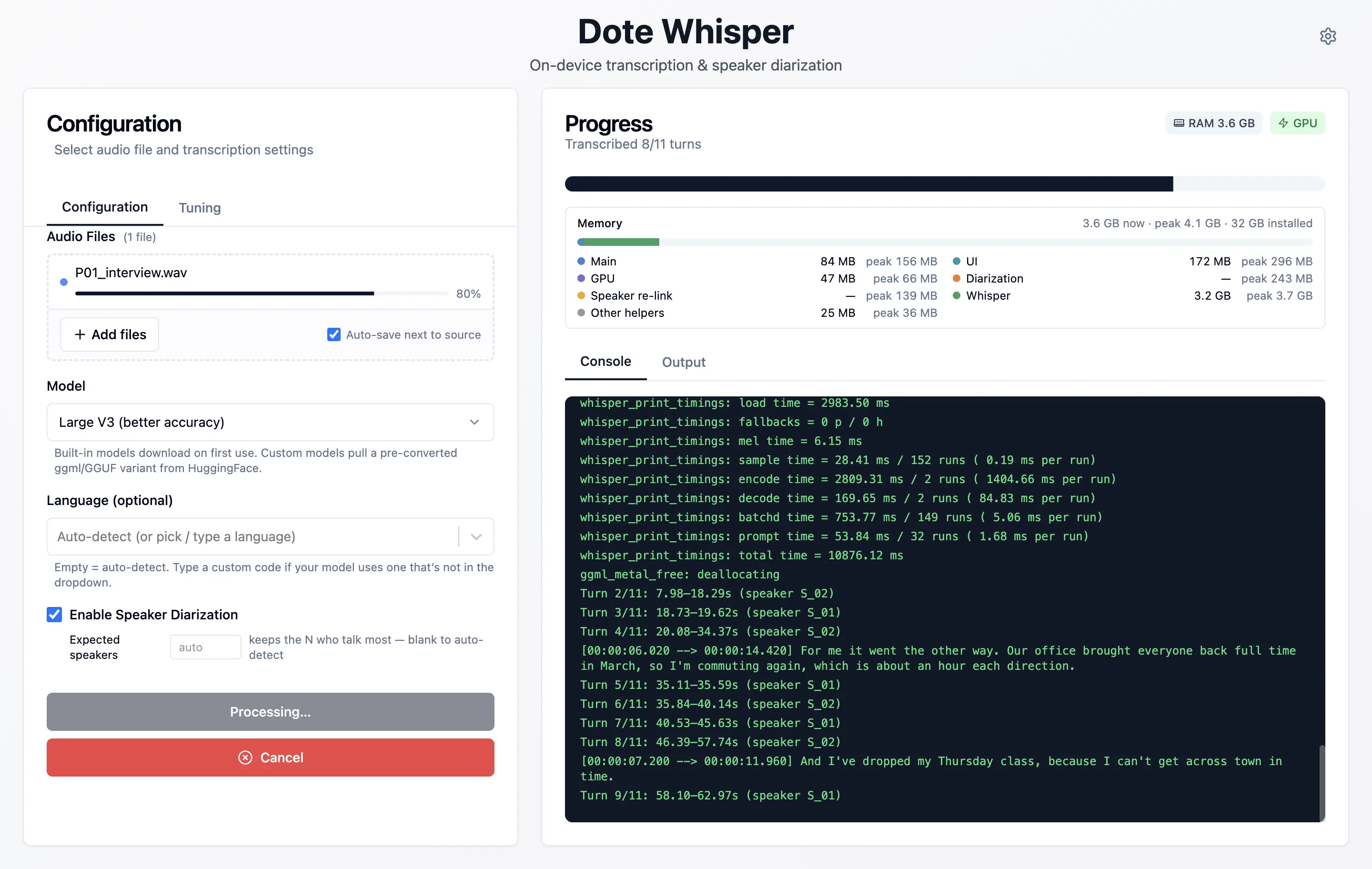
Task: Click the '(1 file)' audio files count
Action: [140, 237]
